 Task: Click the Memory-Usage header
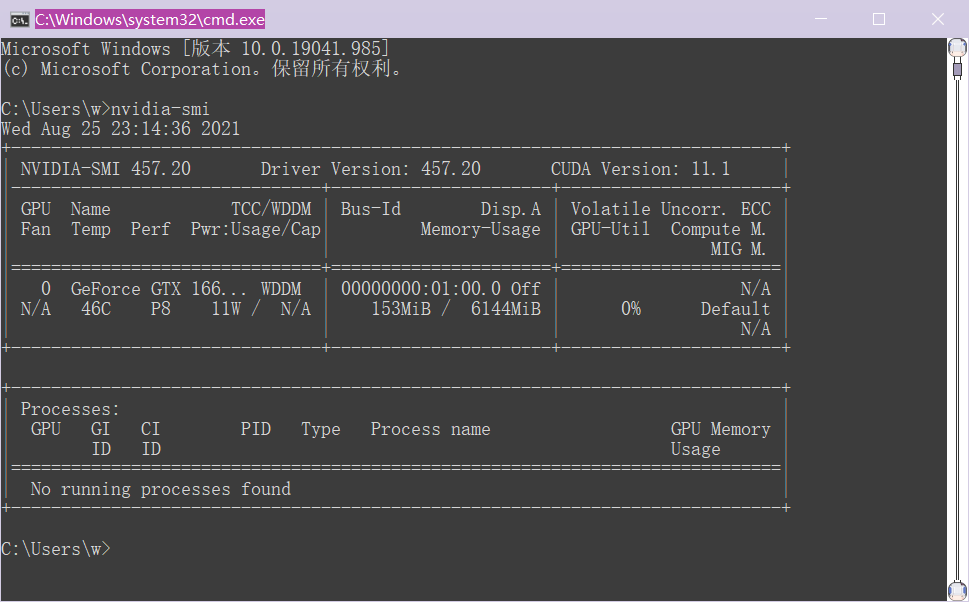tap(480, 229)
